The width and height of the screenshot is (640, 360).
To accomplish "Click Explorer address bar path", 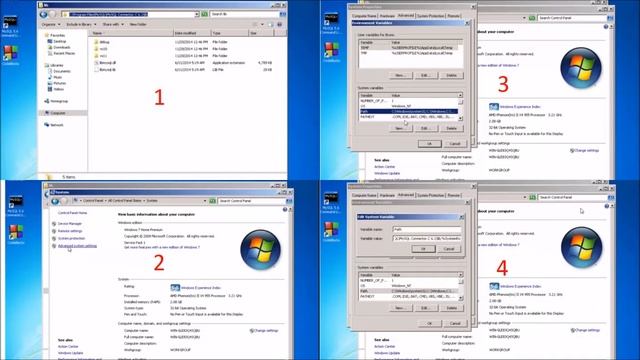I will click(x=109, y=14).
